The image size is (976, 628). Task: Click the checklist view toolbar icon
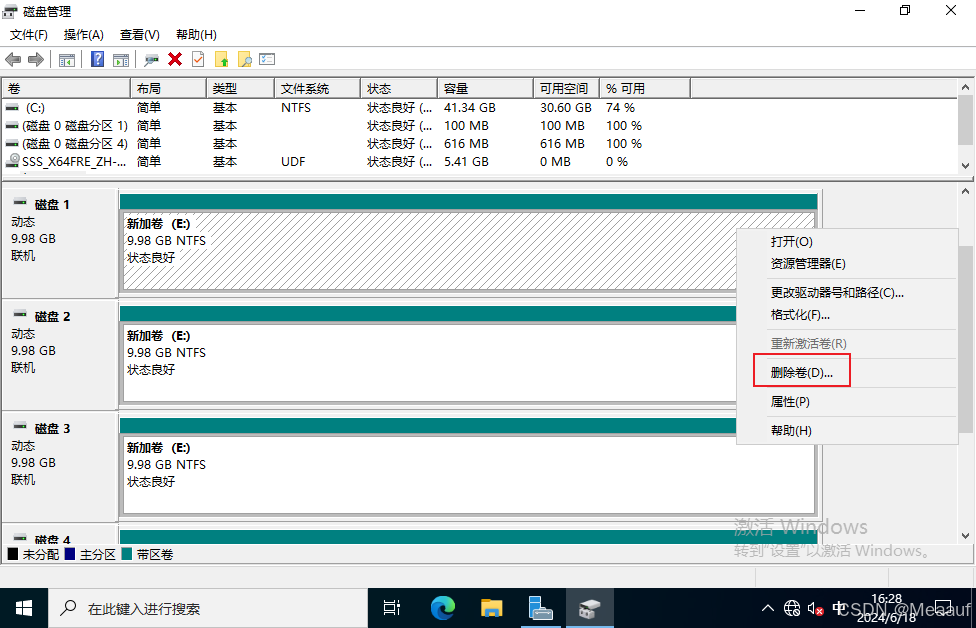(x=267, y=59)
